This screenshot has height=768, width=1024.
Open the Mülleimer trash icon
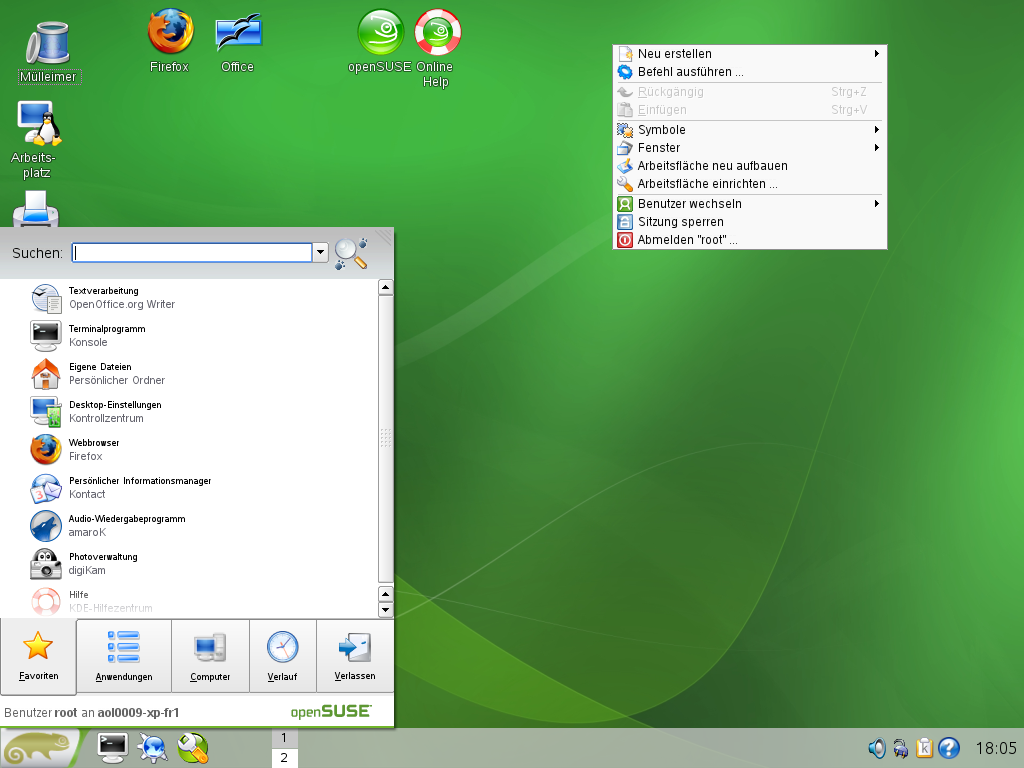(47, 45)
